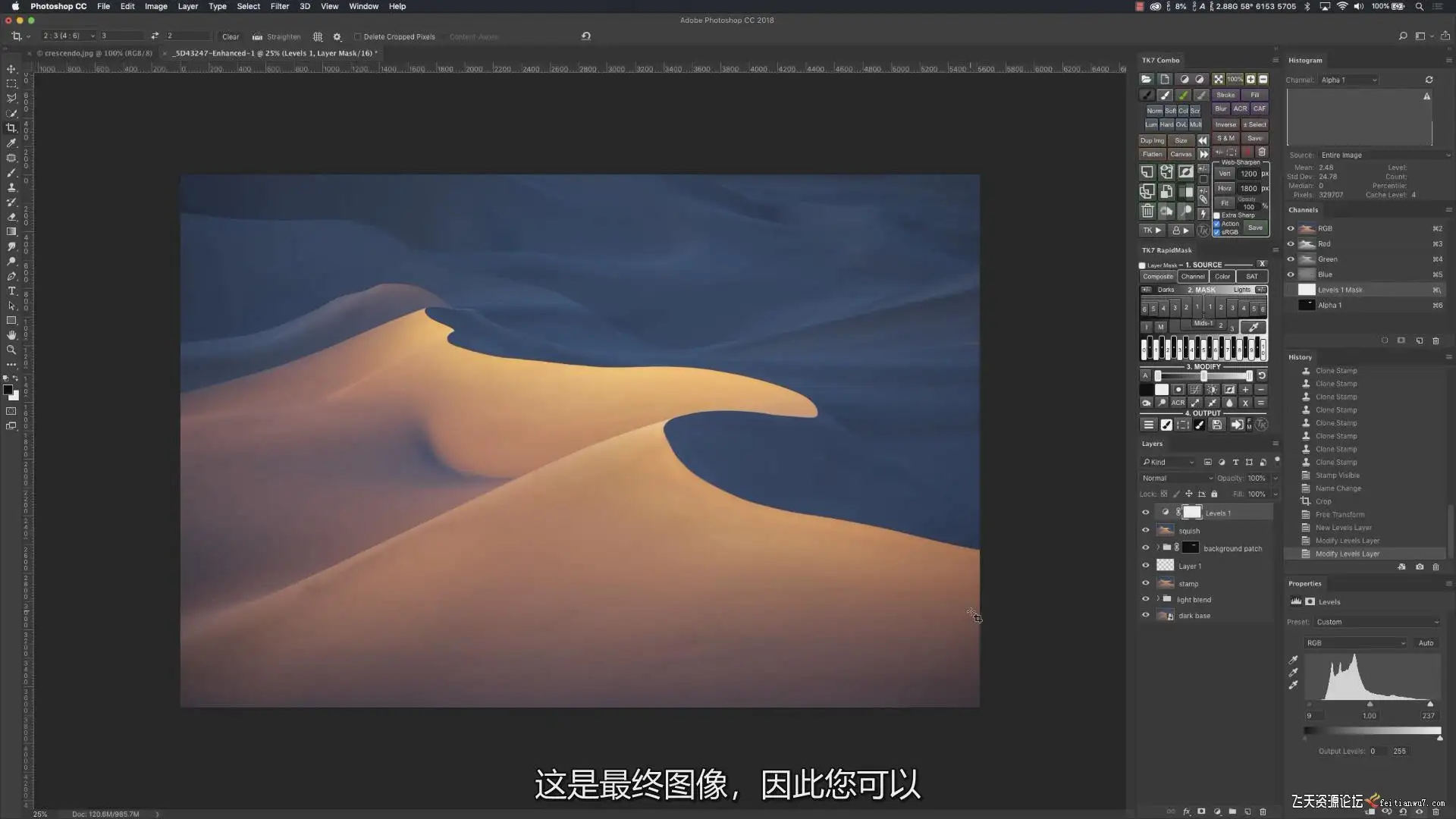Open the Levels Preset dropdown

(1376, 622)
